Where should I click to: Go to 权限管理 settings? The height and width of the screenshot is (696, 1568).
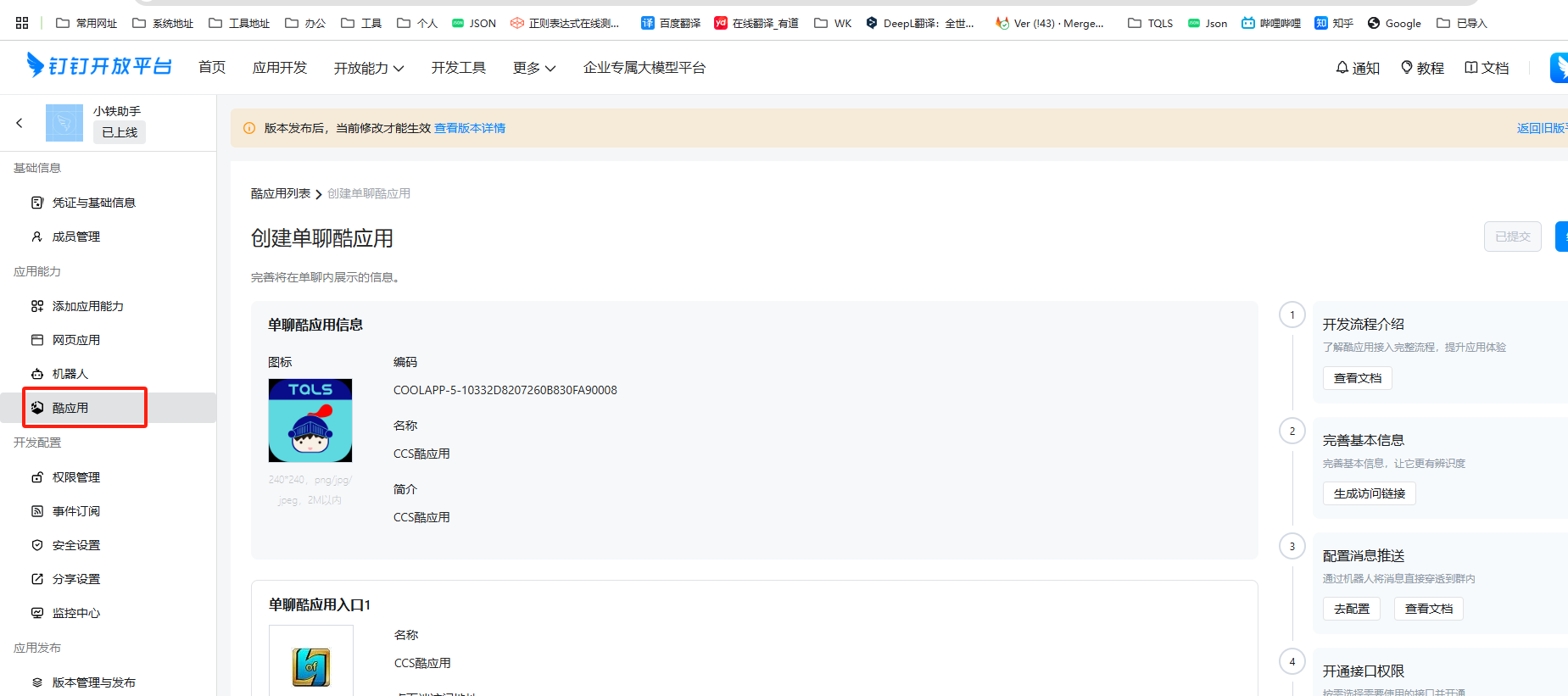(x=75, y=477)
